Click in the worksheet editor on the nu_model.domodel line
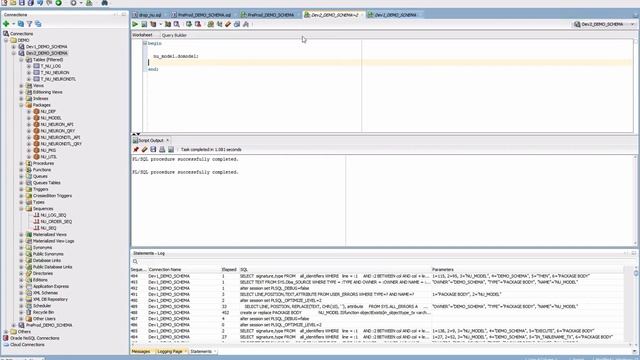The image size is (640, 360). click(176, 56)
